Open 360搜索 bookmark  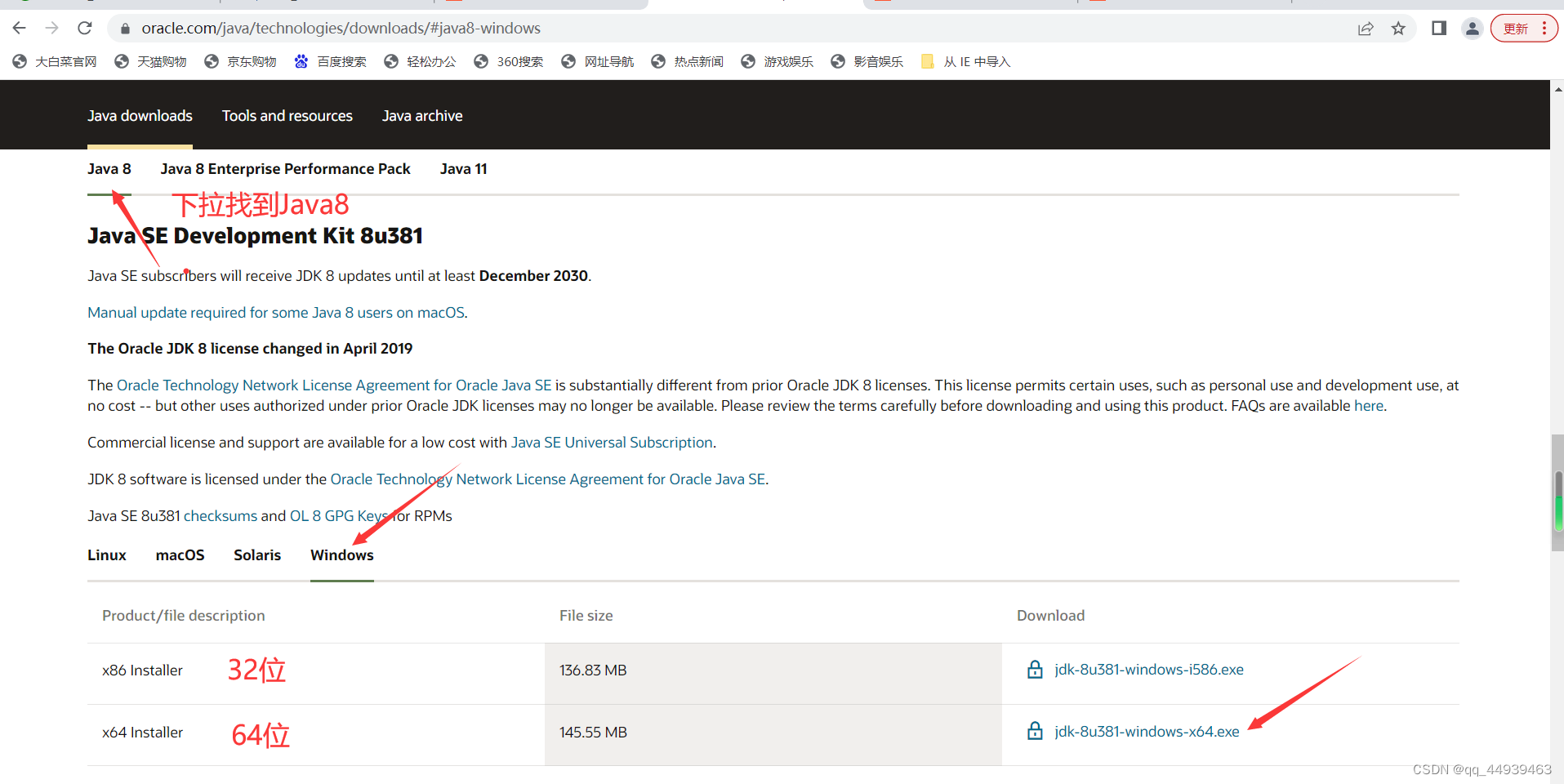tap(508, 62)
